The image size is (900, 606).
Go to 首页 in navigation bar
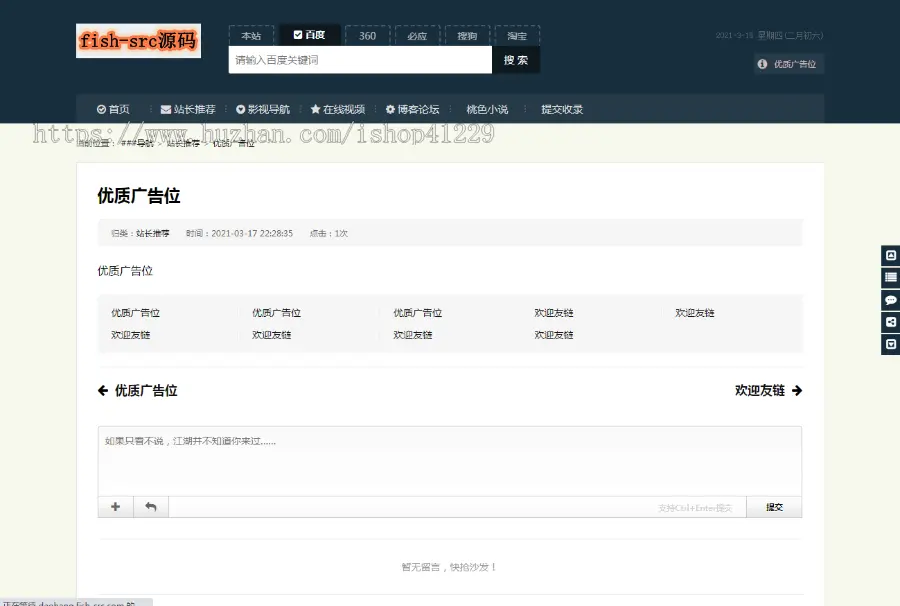pos(113,109)
